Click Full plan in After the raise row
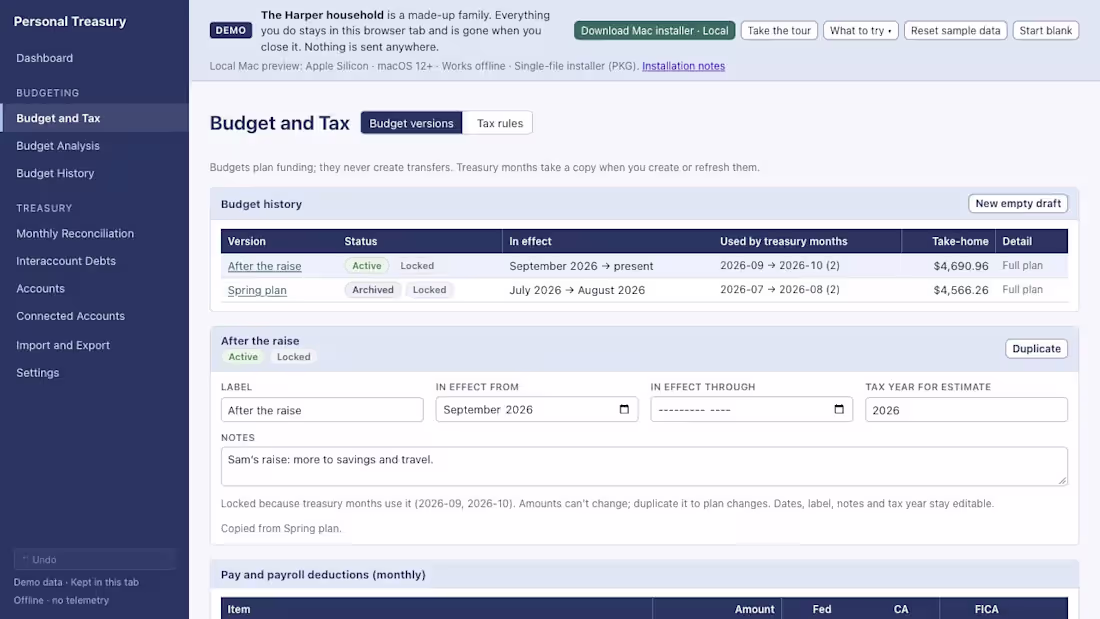 [1022, 265]
